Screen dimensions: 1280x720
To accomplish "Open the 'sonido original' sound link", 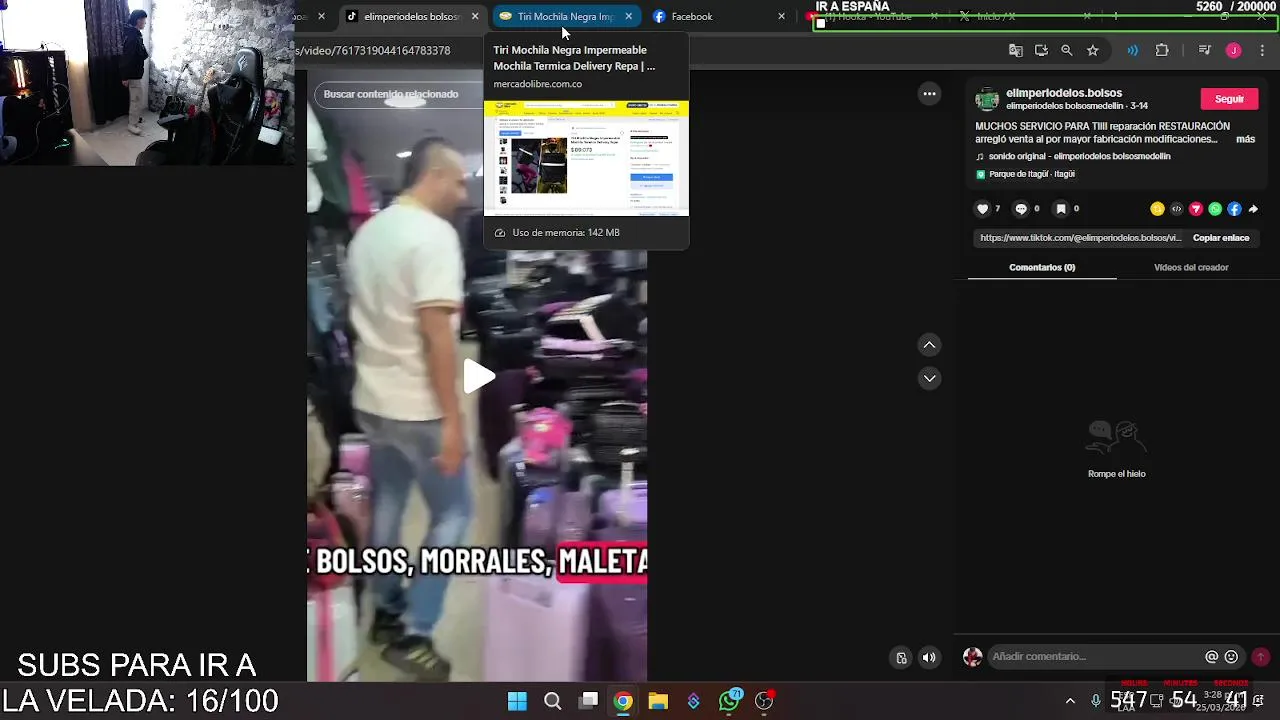I will point(1079,156).
